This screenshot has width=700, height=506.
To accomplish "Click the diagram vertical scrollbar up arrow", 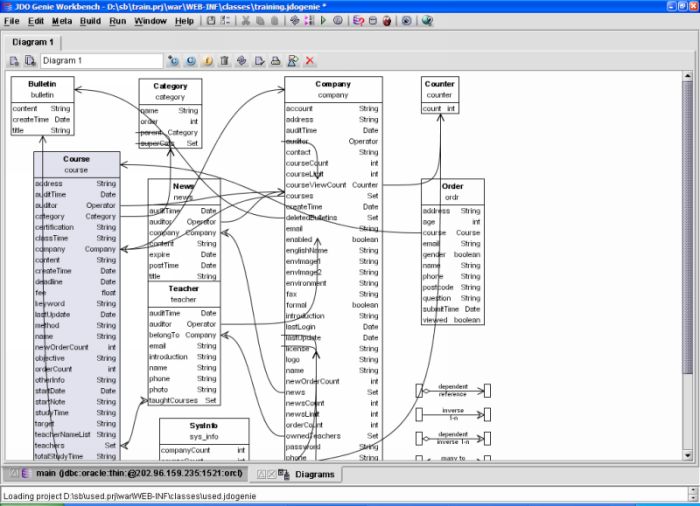I will click(x=688, y=76).
